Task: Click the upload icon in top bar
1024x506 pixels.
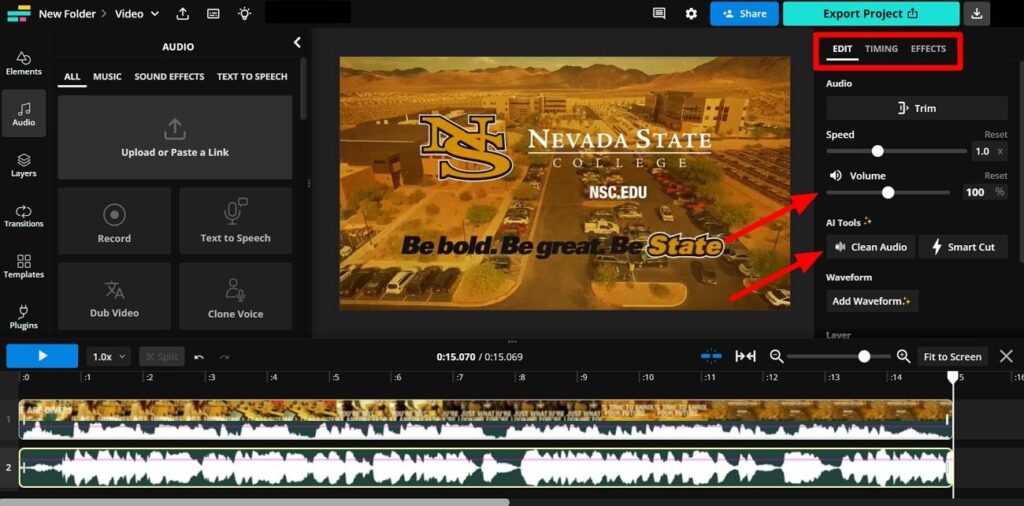Action: click(x=183, y=14)
